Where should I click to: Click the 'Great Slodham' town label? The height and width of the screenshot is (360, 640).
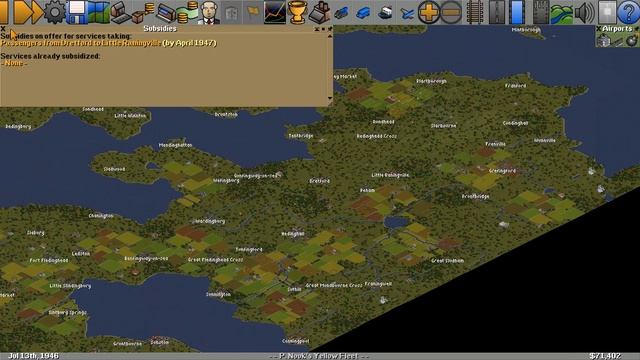pyautogui.click(x=447, y=260)
